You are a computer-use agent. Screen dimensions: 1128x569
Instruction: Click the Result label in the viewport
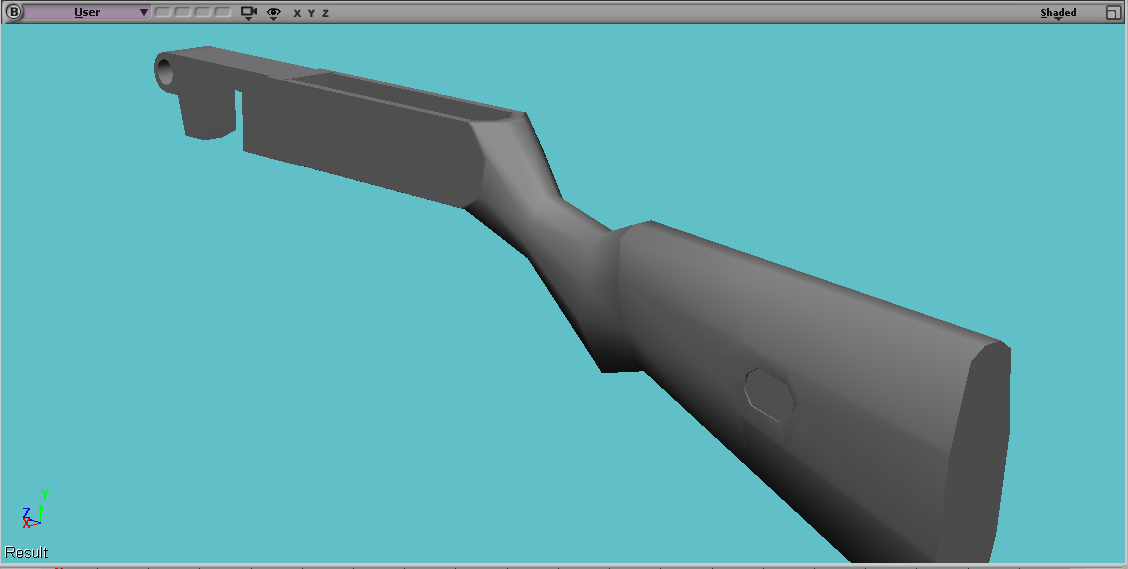tap(27, 552)
